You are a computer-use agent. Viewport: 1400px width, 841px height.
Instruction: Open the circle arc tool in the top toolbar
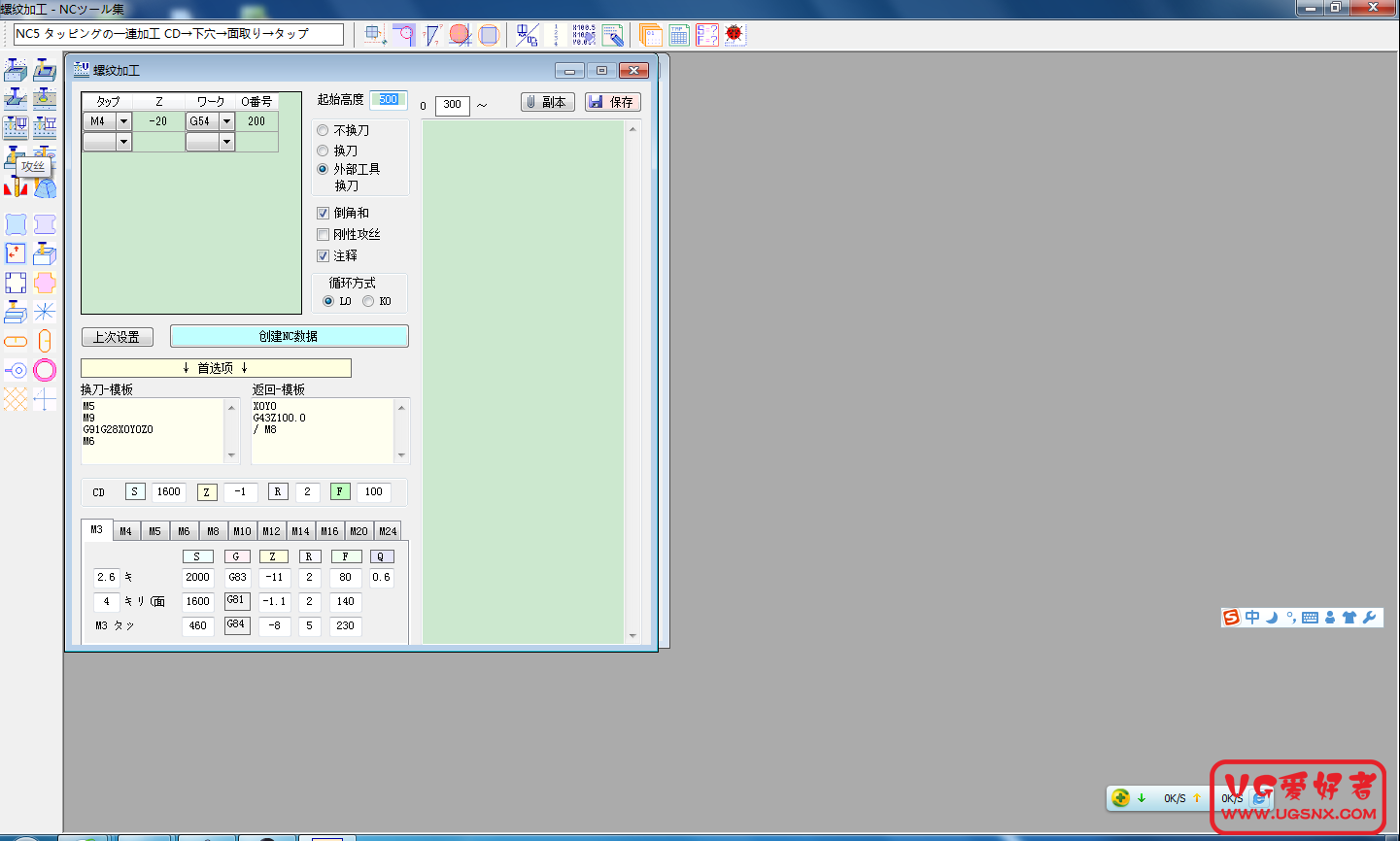coord(403,35)
